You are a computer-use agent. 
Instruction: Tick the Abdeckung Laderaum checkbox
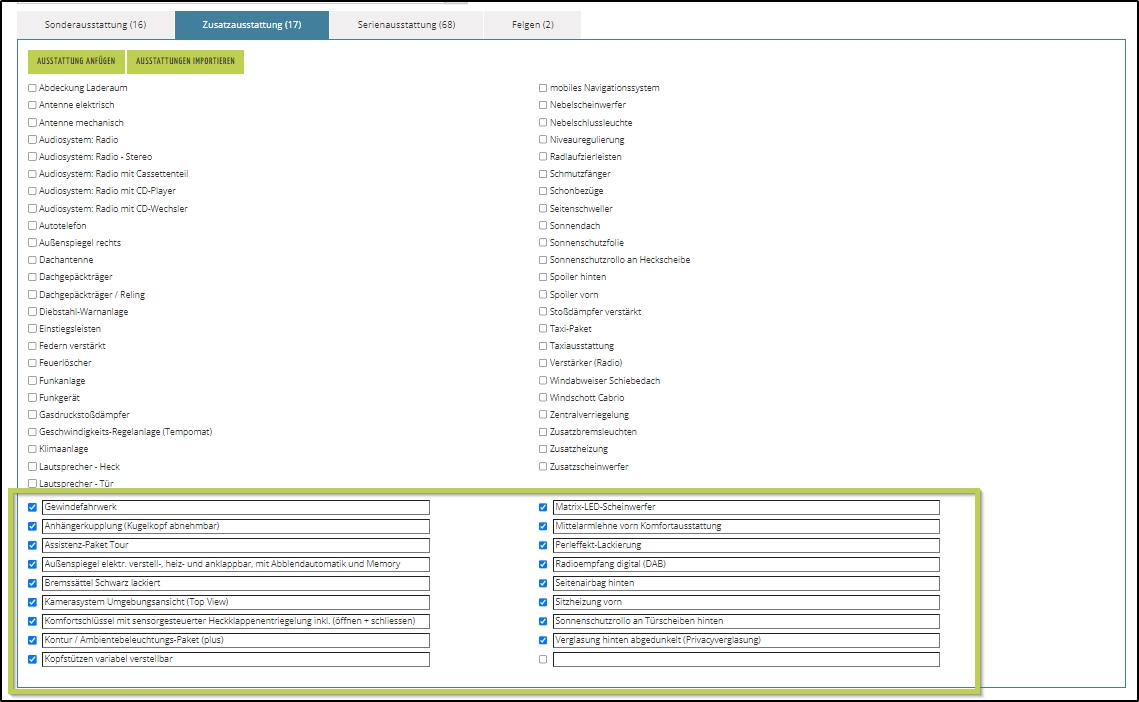click(x=32, y=88)
